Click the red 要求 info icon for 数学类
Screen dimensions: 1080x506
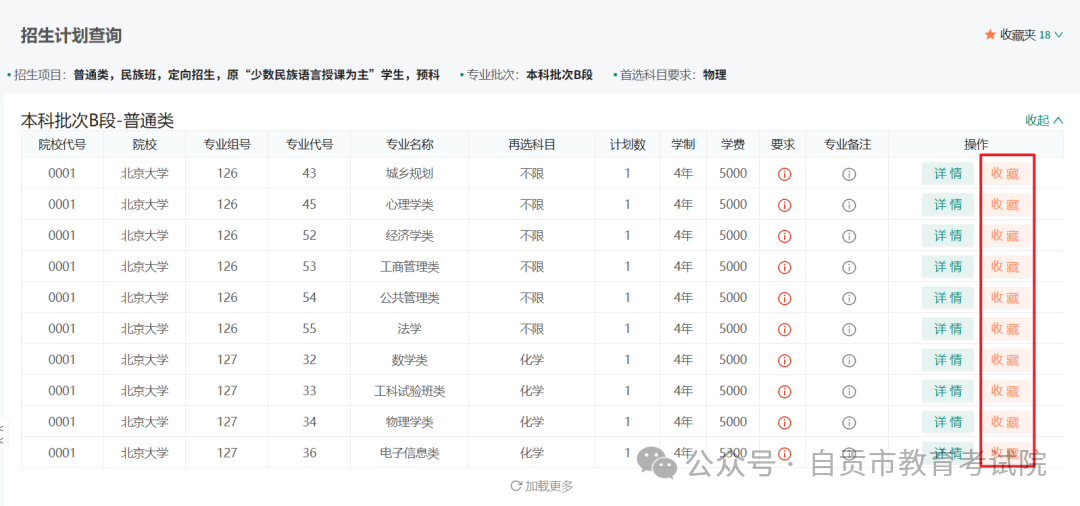point(784,360)
